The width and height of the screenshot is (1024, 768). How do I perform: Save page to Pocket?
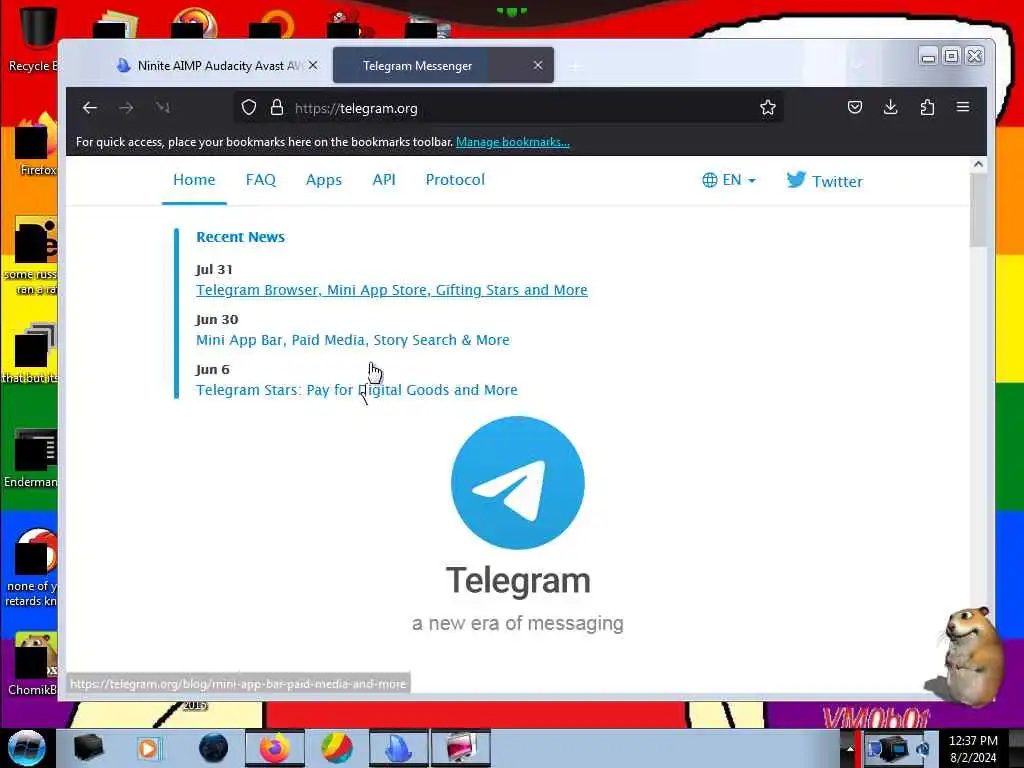(x=855, y=107)
